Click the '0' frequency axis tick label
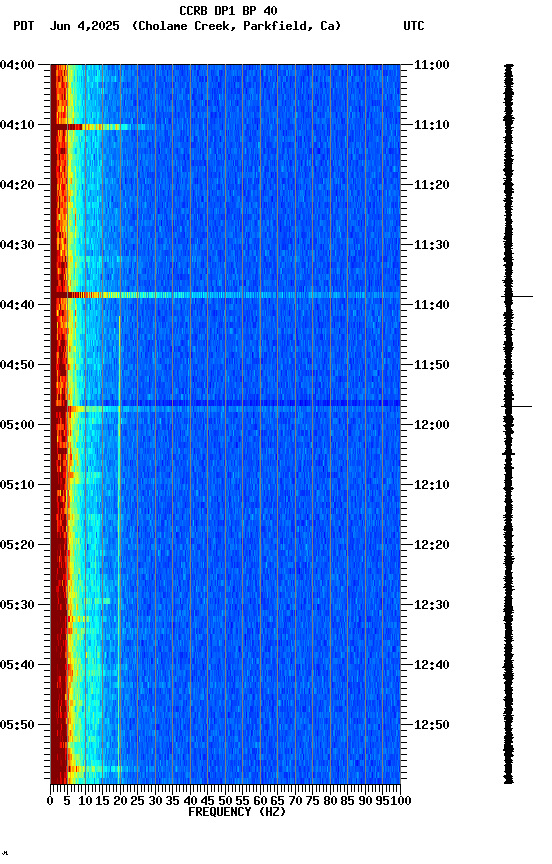552x864 pixels. pos(50,801)
